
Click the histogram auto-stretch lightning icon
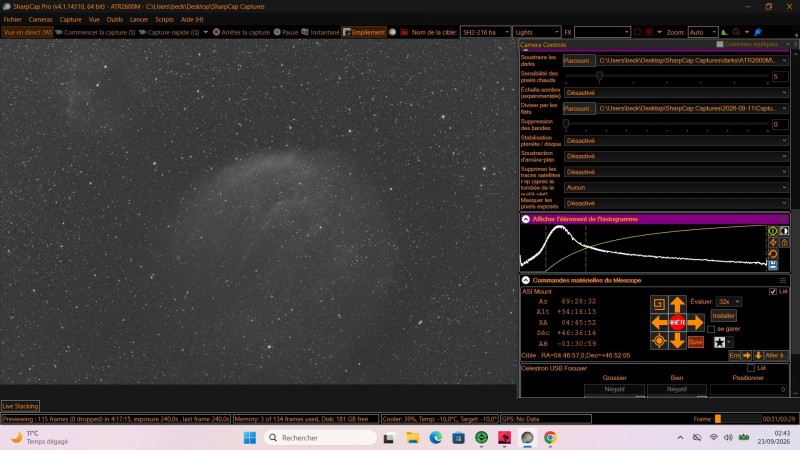pos(773,242)
